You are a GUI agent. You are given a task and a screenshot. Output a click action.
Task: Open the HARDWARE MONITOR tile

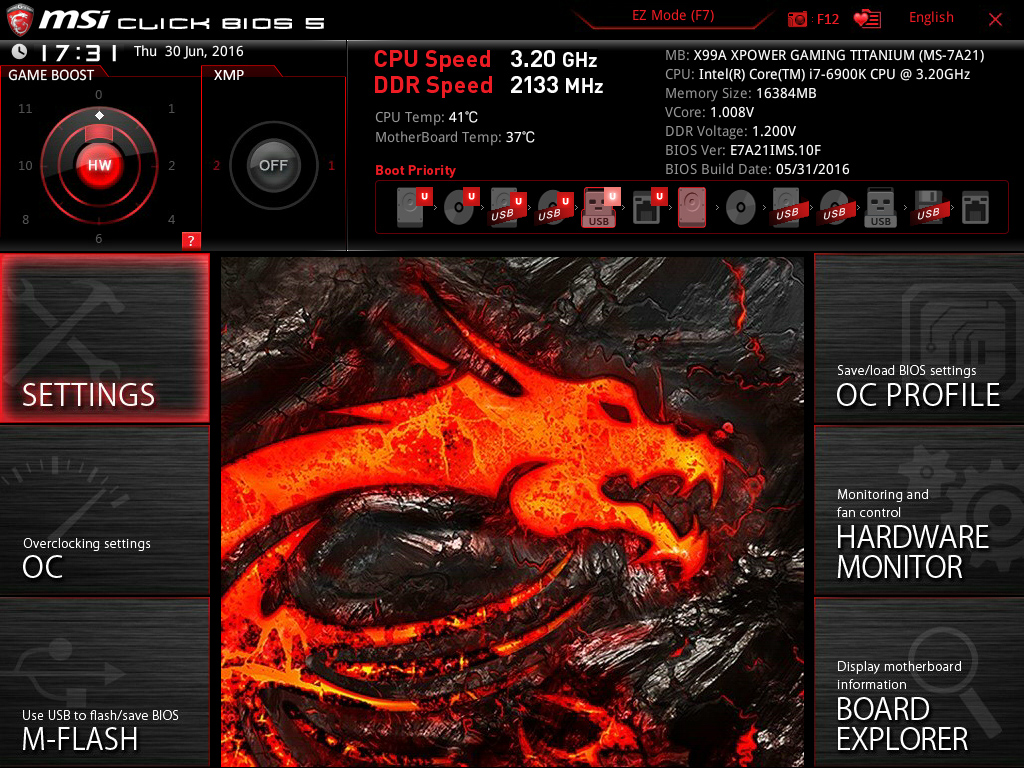click(919, 511)
